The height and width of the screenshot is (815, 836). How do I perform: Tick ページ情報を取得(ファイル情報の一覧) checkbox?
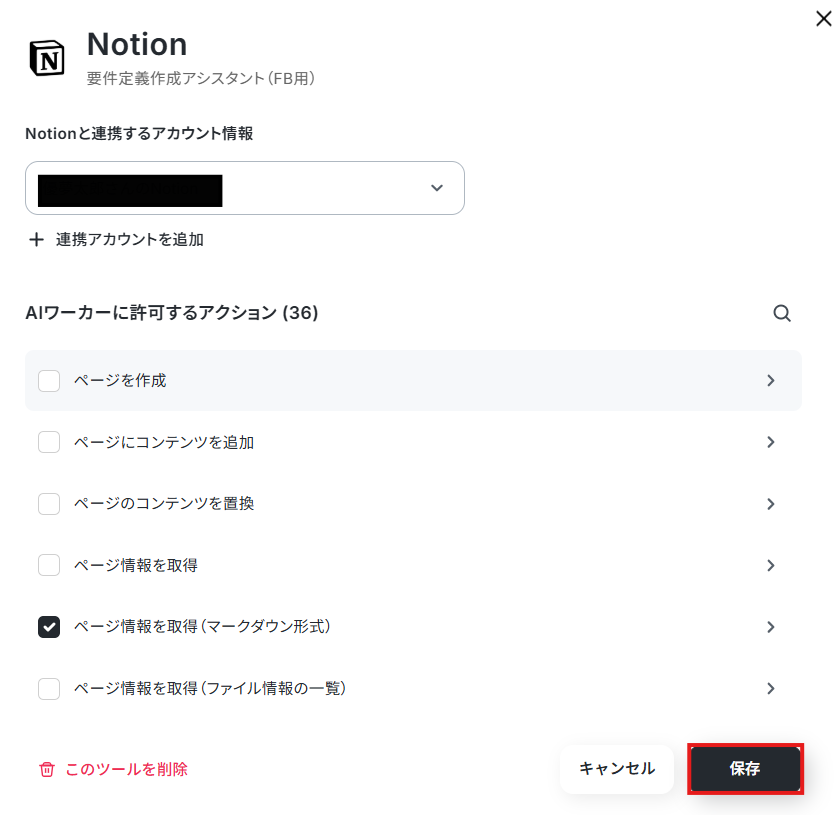[49, 688]
